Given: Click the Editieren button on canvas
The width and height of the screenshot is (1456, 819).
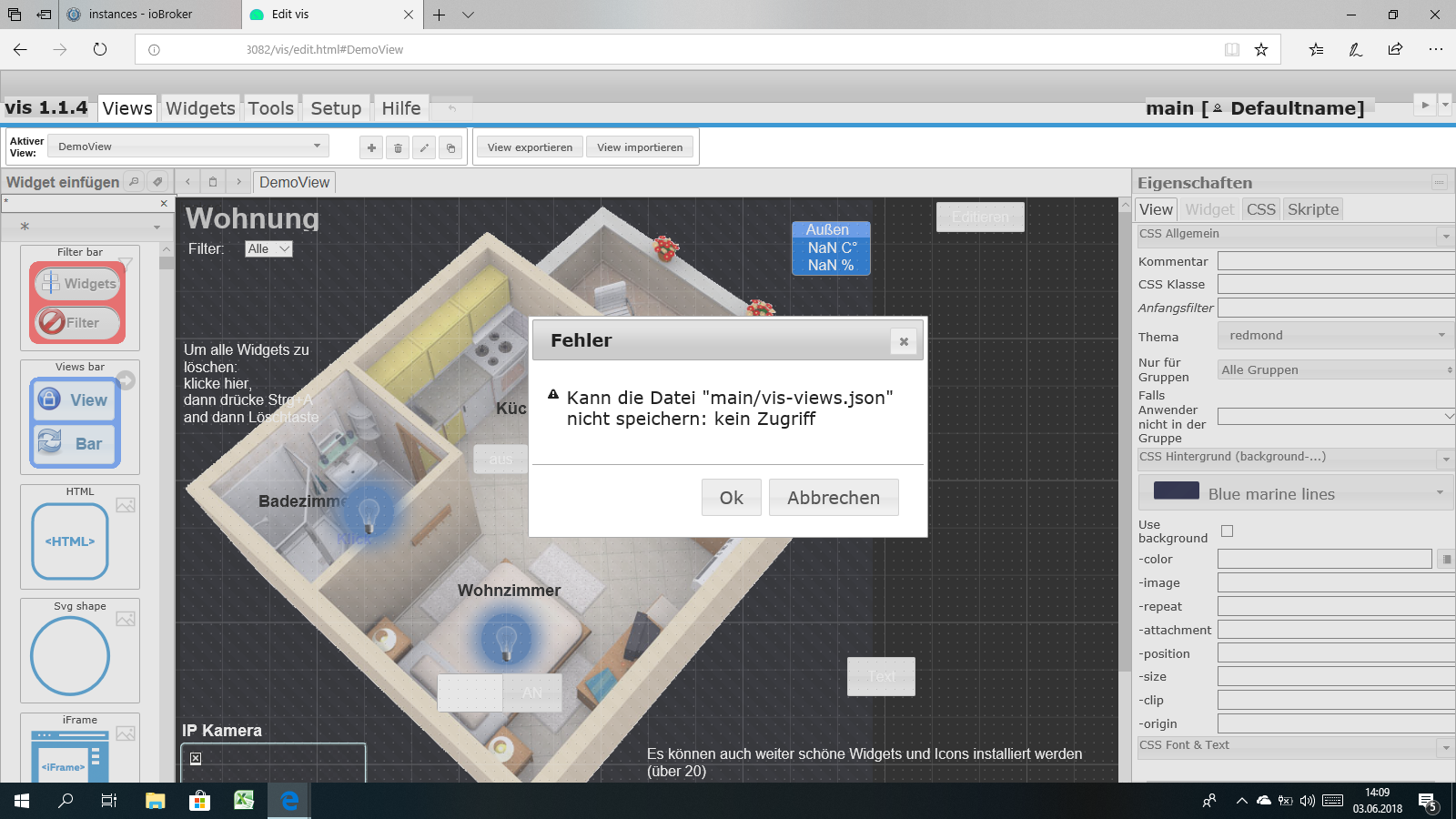Looking at the screenshot, I should pyautogui.click(x=980, y=217).
